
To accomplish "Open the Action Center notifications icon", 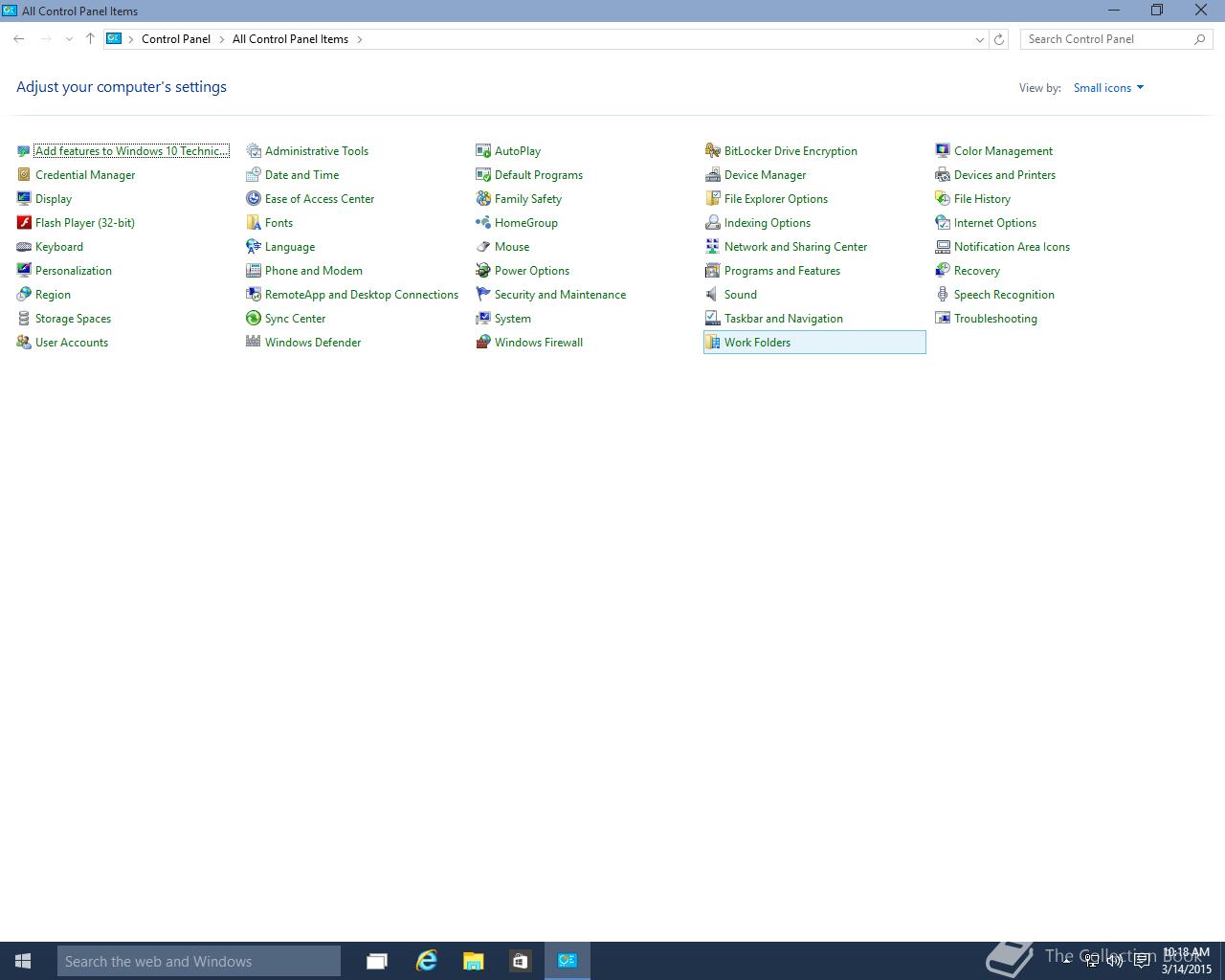I will click(x=1142, y=961).
